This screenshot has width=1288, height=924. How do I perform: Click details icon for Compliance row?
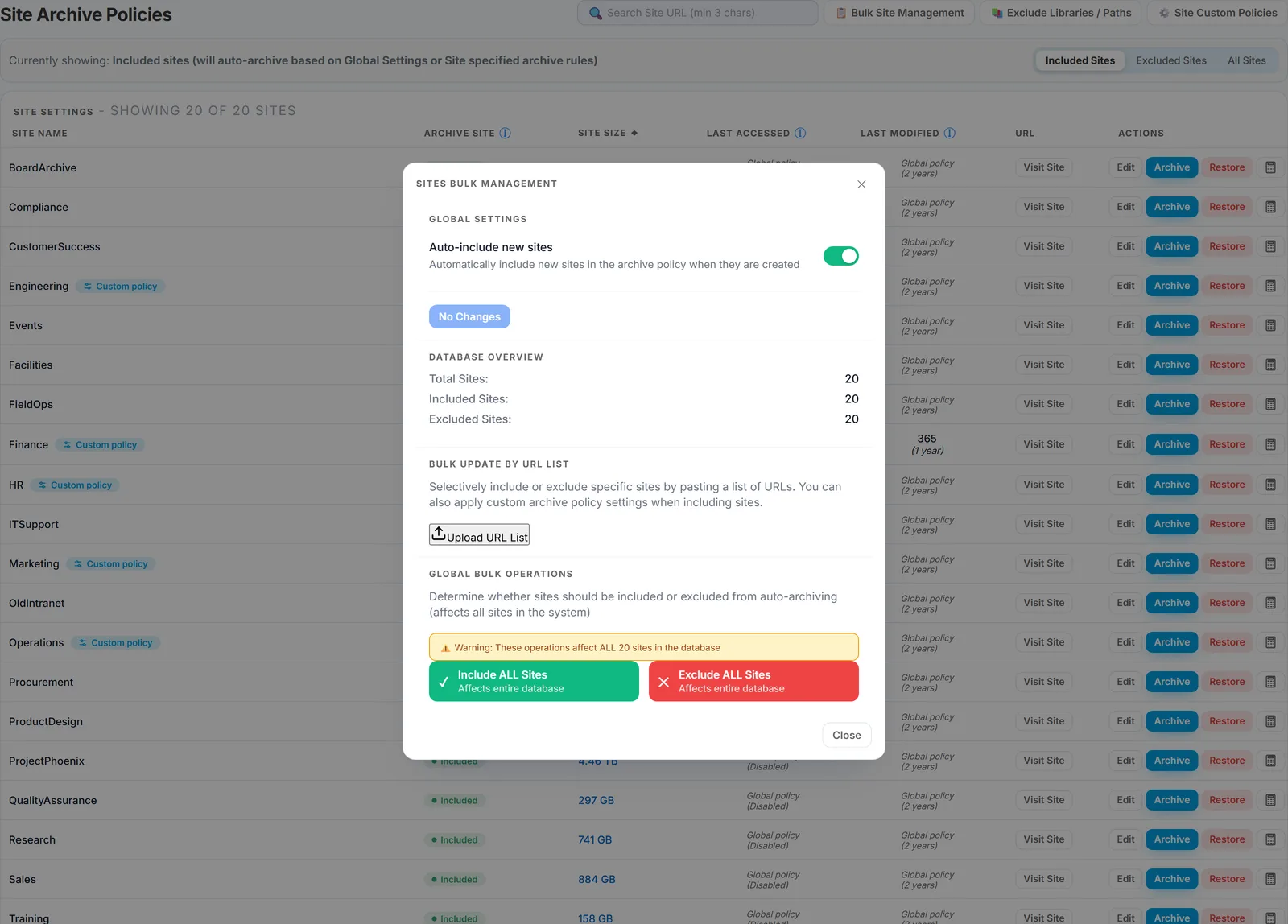click(x=1270, y=207)
